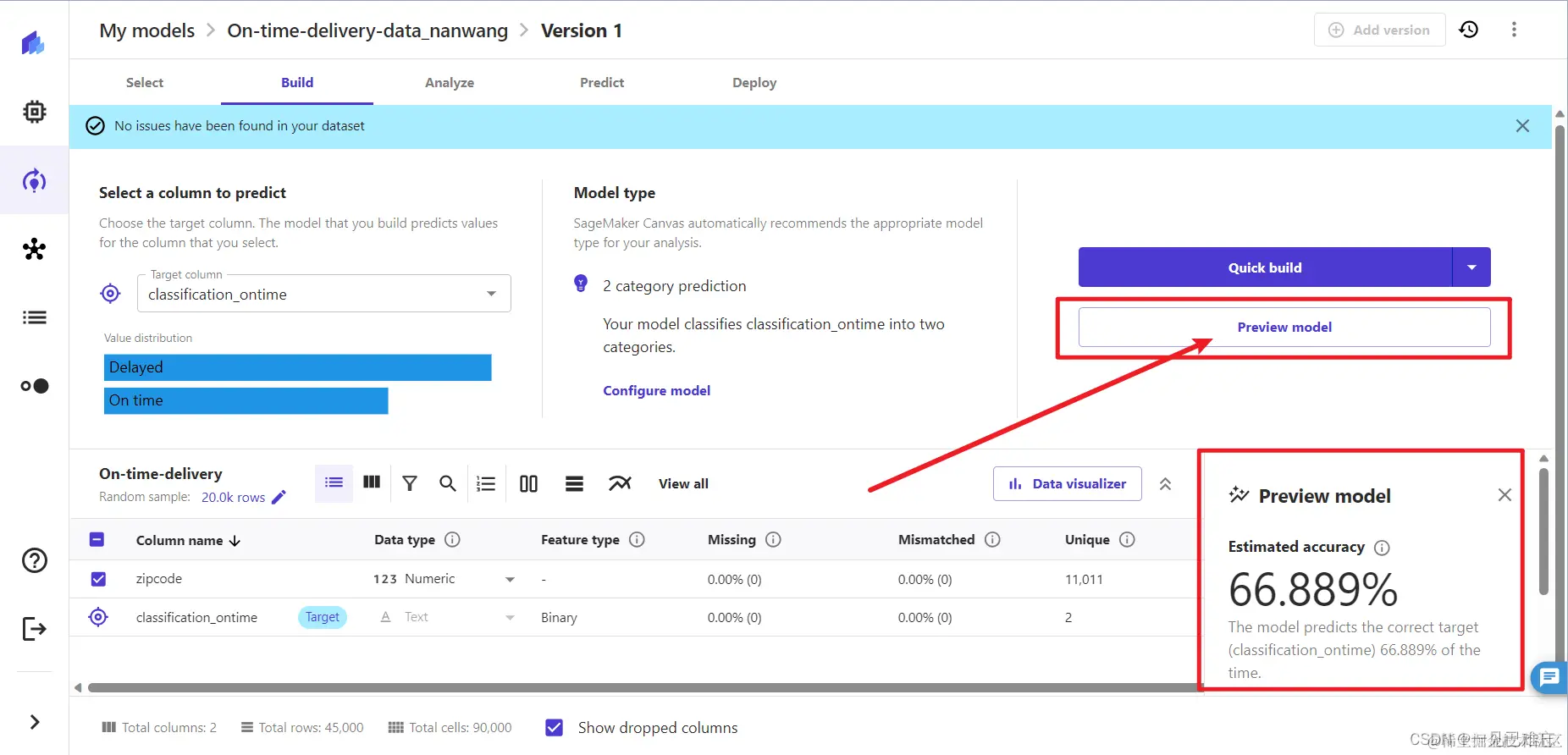Click On-time-delivery-data_nanwang breadcrumb
The height and width of the screenshot is (755, 1568).
tap(367, 30)
